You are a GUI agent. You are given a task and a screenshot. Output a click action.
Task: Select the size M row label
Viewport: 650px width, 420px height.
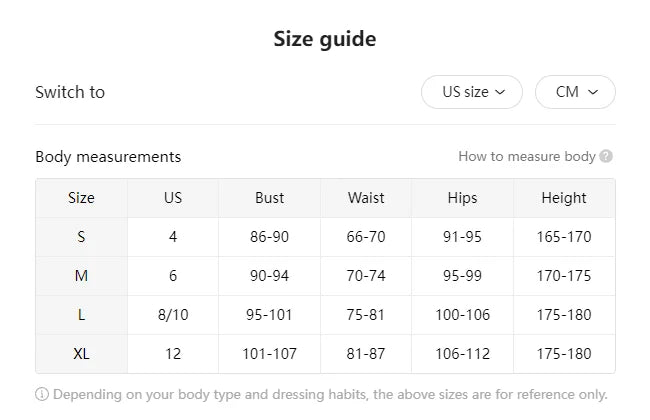click(x=81, y=276)
